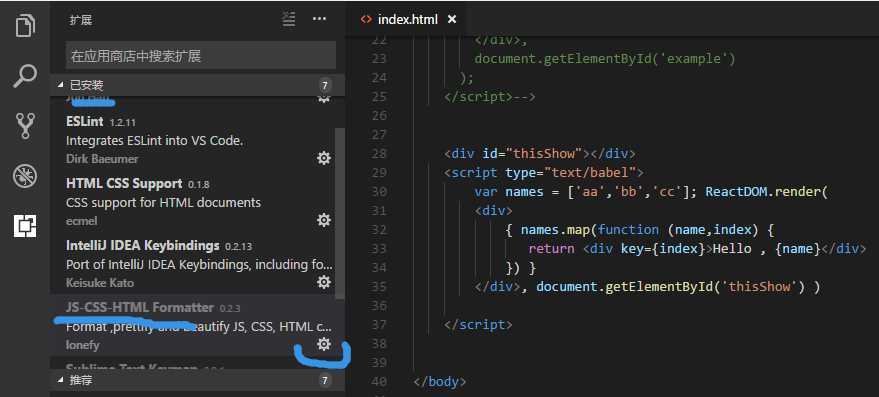The height and width of the screenshot is (397, 879).
Task: Click the installed count badge 7
Action: click(324, 86)
